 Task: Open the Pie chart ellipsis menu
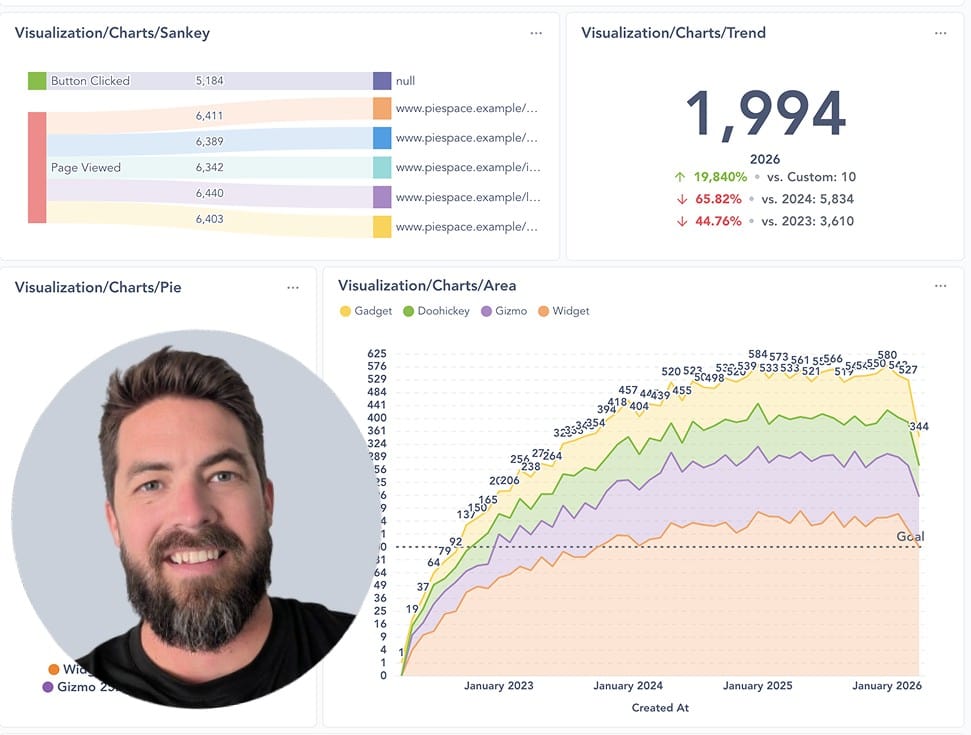click(x=292, y=287)
